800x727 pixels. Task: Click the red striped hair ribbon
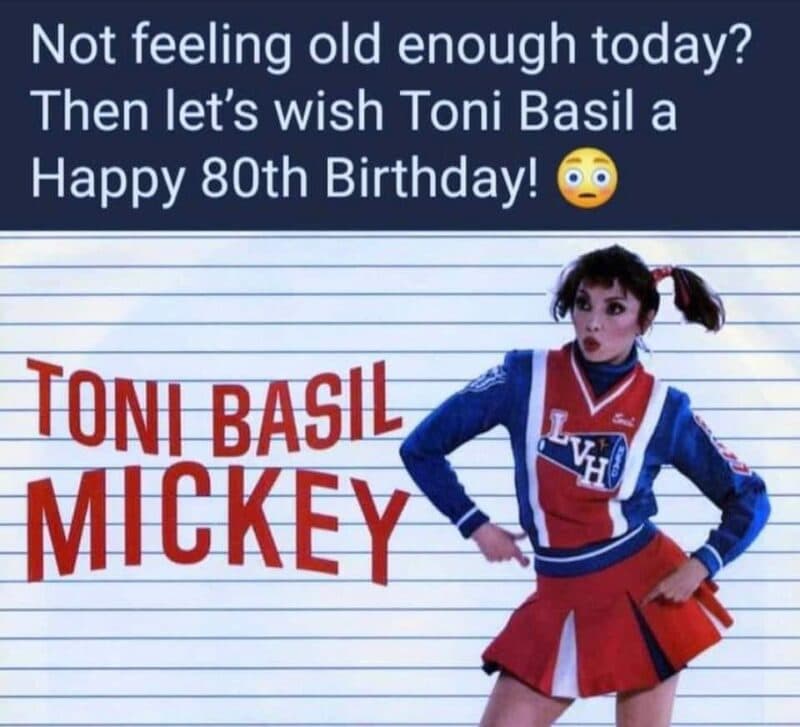coord(669,285)
